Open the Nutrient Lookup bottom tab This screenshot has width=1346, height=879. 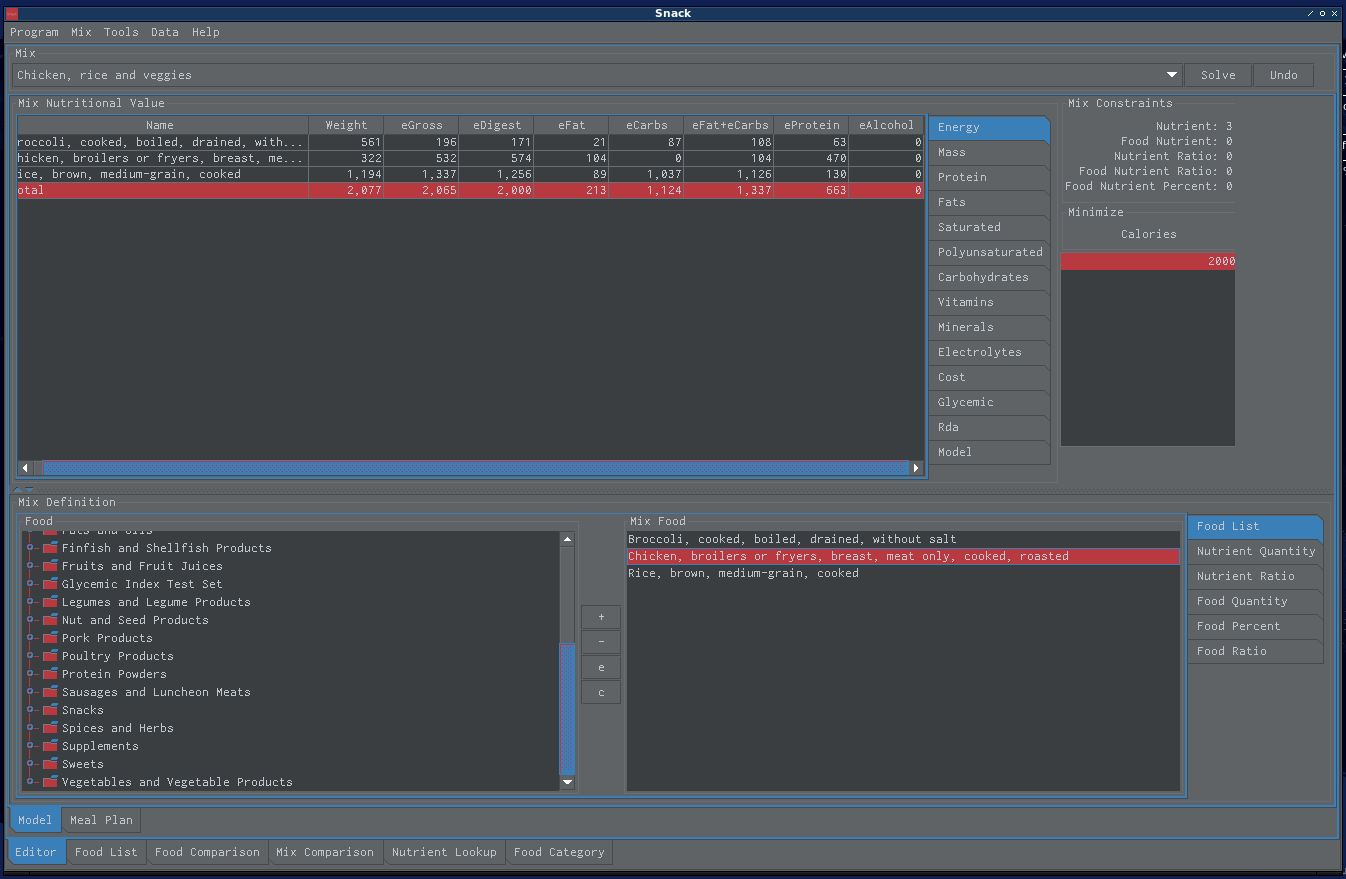444,852
